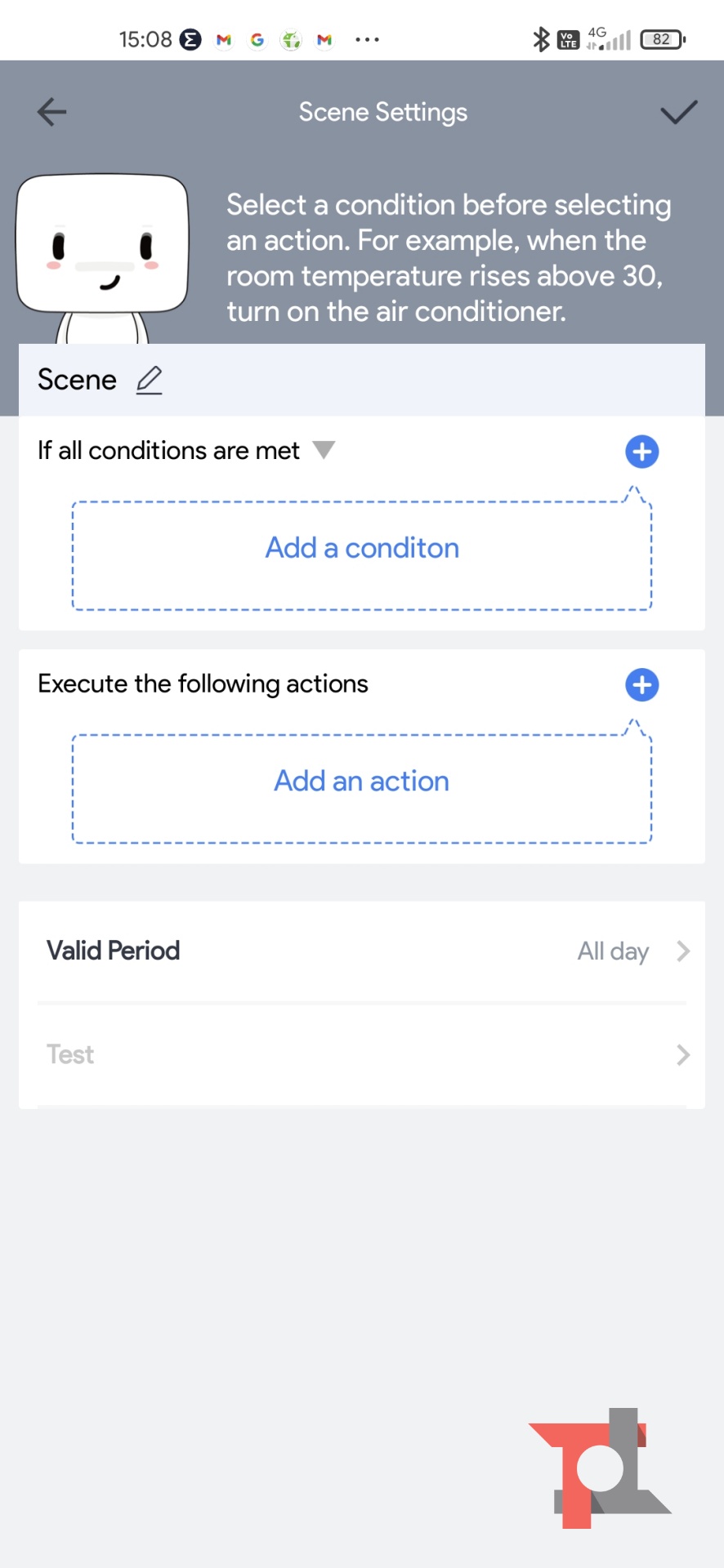724x1568 pixels.
Task: Tap the Bluetooth status icon
Action: coord(540,39)
